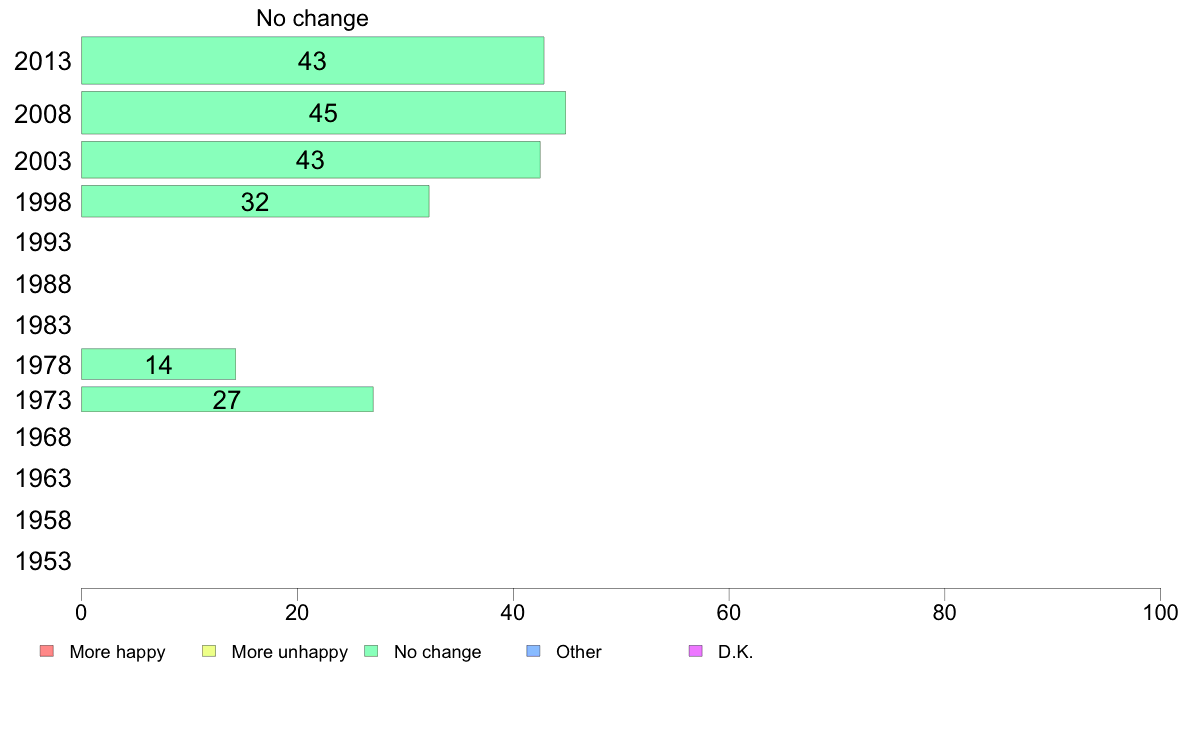
Task: Click the More happy legend label
Action: [117, 652]
